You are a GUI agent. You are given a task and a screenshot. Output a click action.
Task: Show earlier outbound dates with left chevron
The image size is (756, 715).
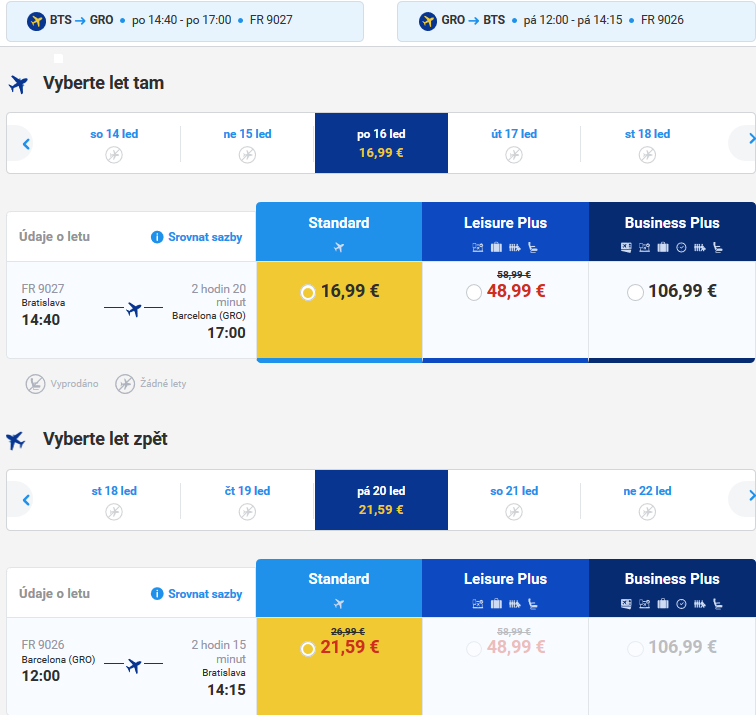[x=27, y=144]
